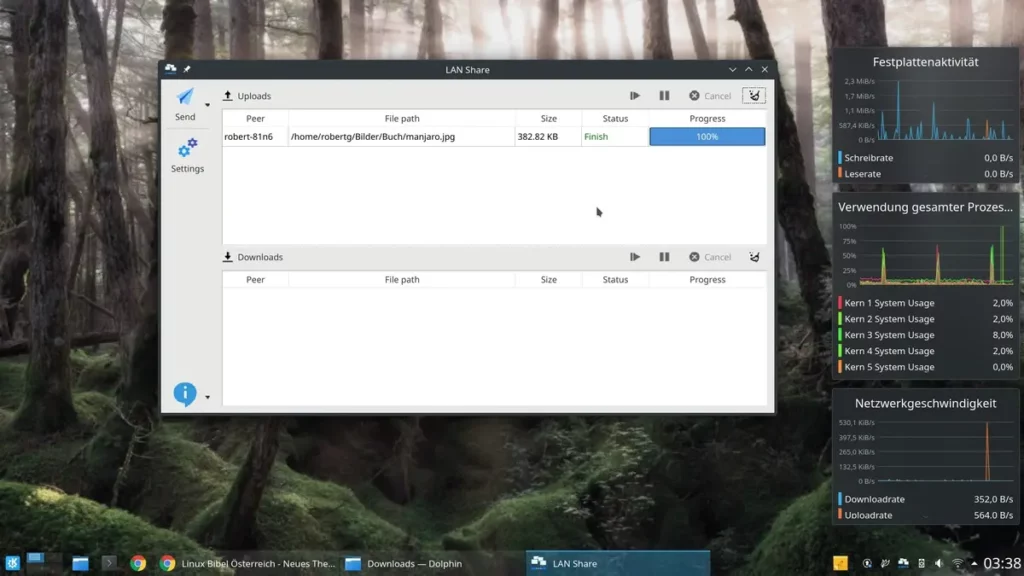This screenshot has height=576, width=1024.
Task: Click the info icon in the sidebar
Action: coord(184,393)
